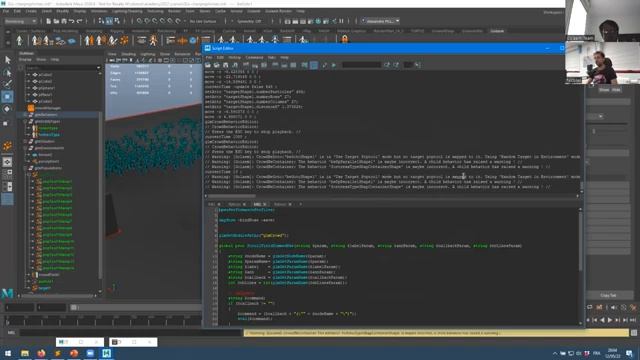Viewport: 640px width, 360px height.
Task: Click the range slider bar below viewport
Action: [137, 307]
